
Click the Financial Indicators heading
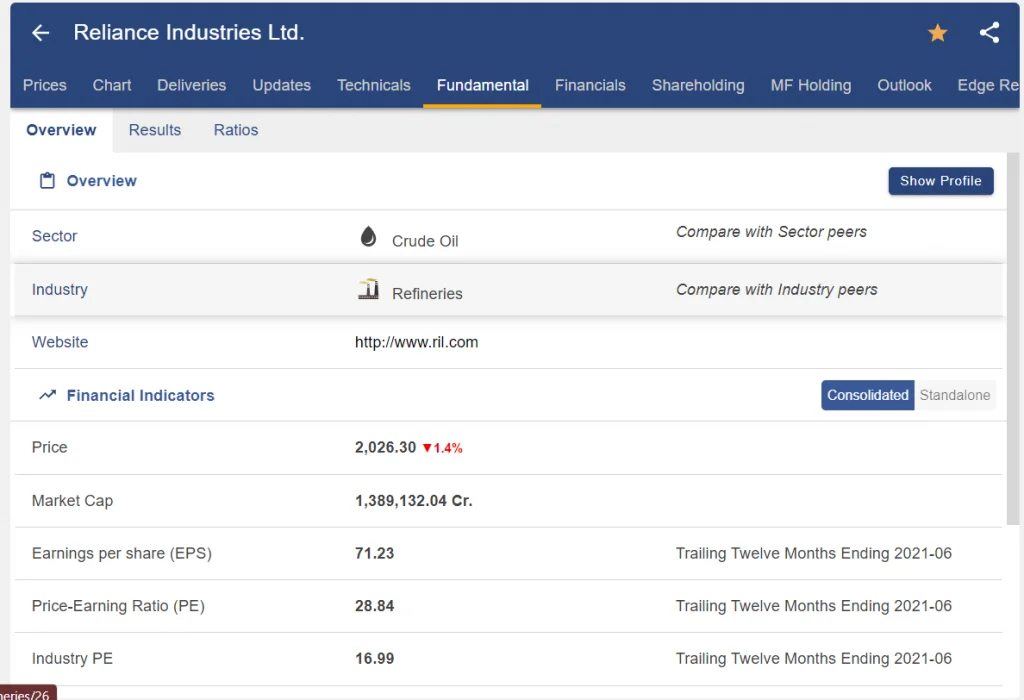[140, 396]
